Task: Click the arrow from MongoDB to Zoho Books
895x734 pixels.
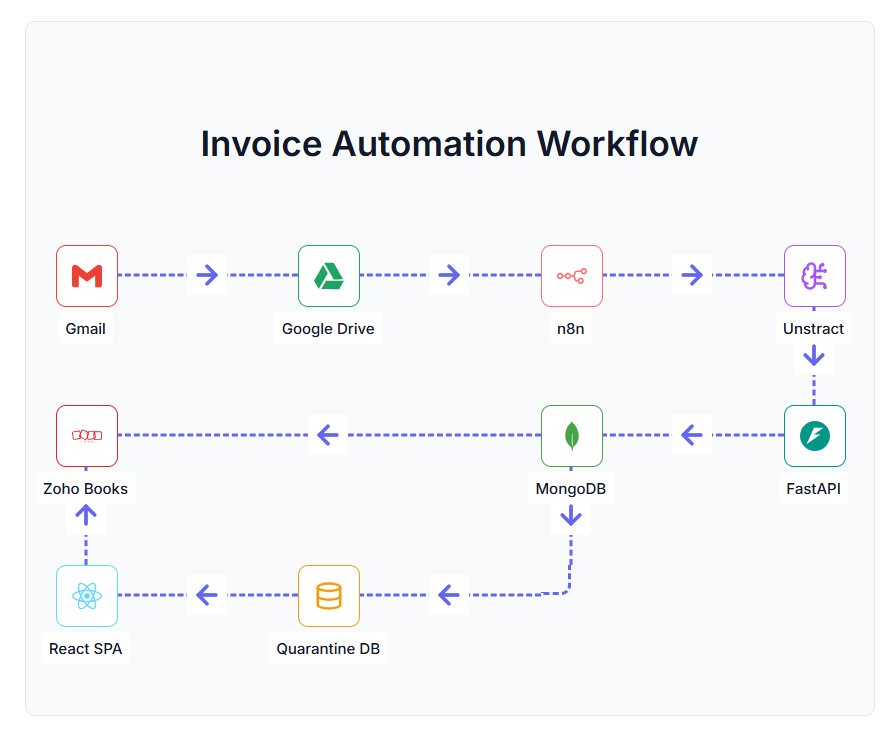Action: pyautogui.click(x=328, y=435)
